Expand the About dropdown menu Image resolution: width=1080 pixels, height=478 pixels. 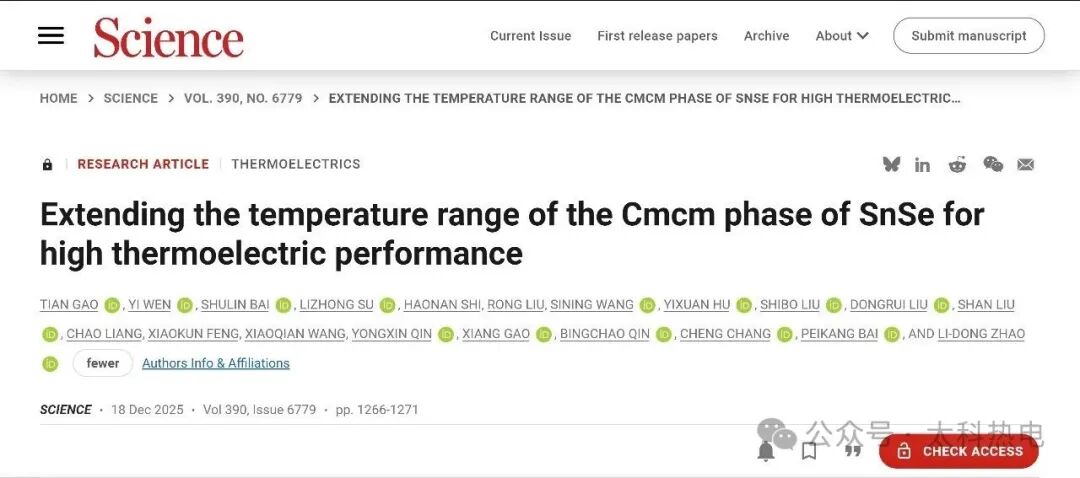click(841, 36)
